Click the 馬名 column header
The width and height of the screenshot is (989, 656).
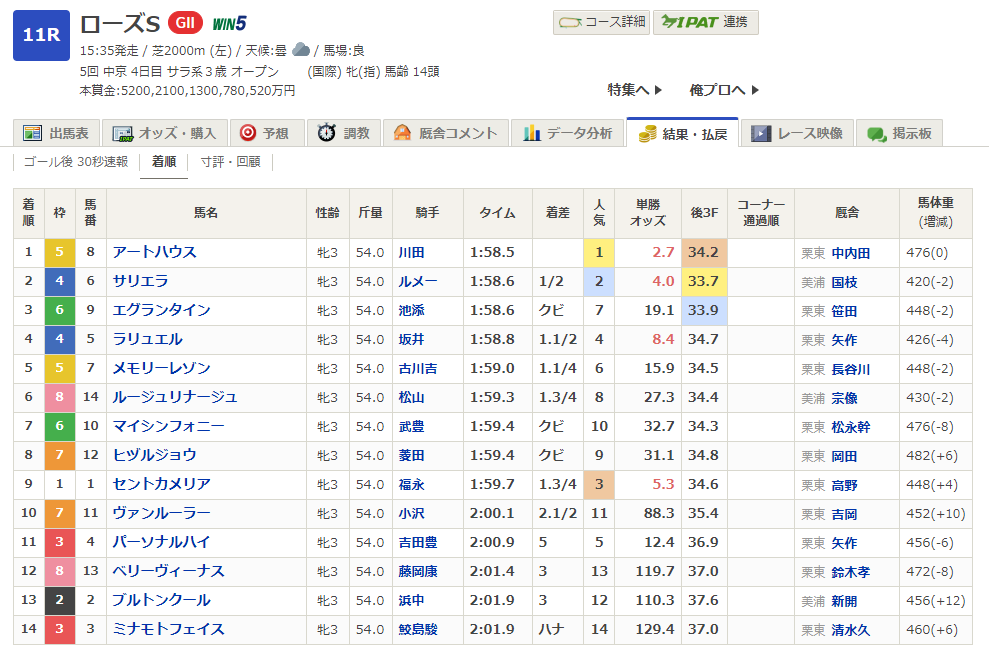[x=206, y=213]
